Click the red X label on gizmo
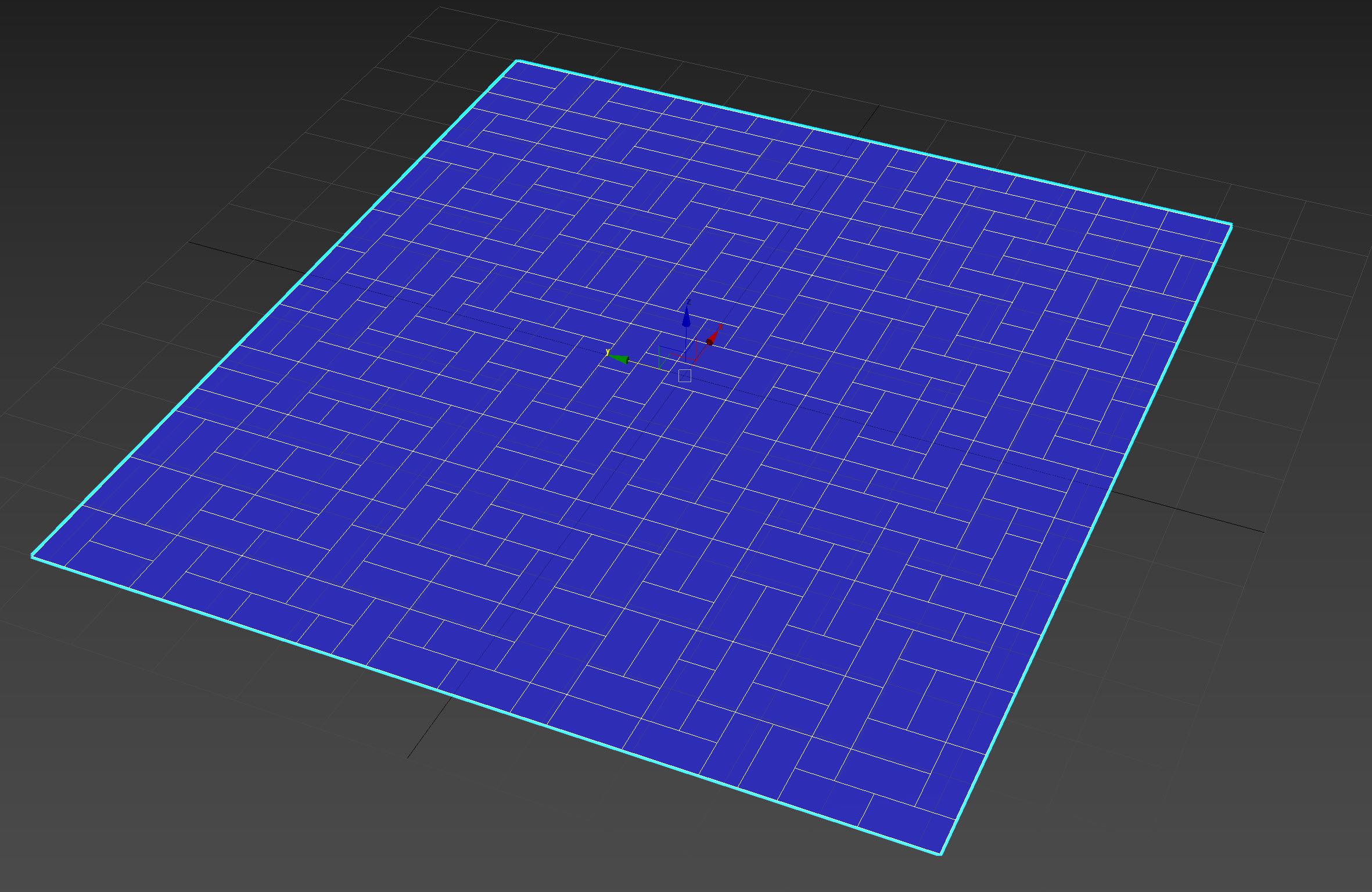 tap(720, 327)
